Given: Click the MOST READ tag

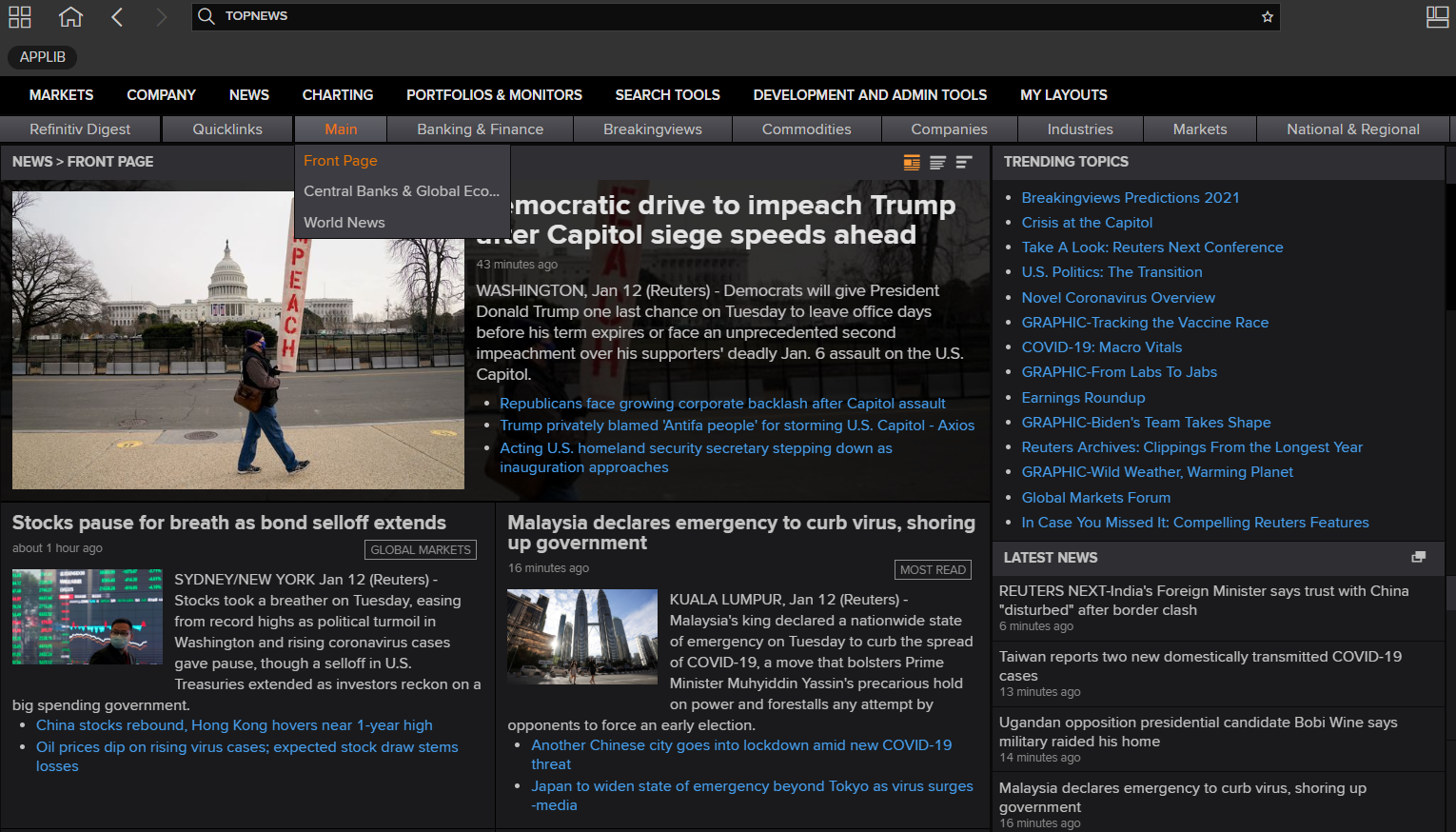Looking at the screenshot, I should (933, 569).
